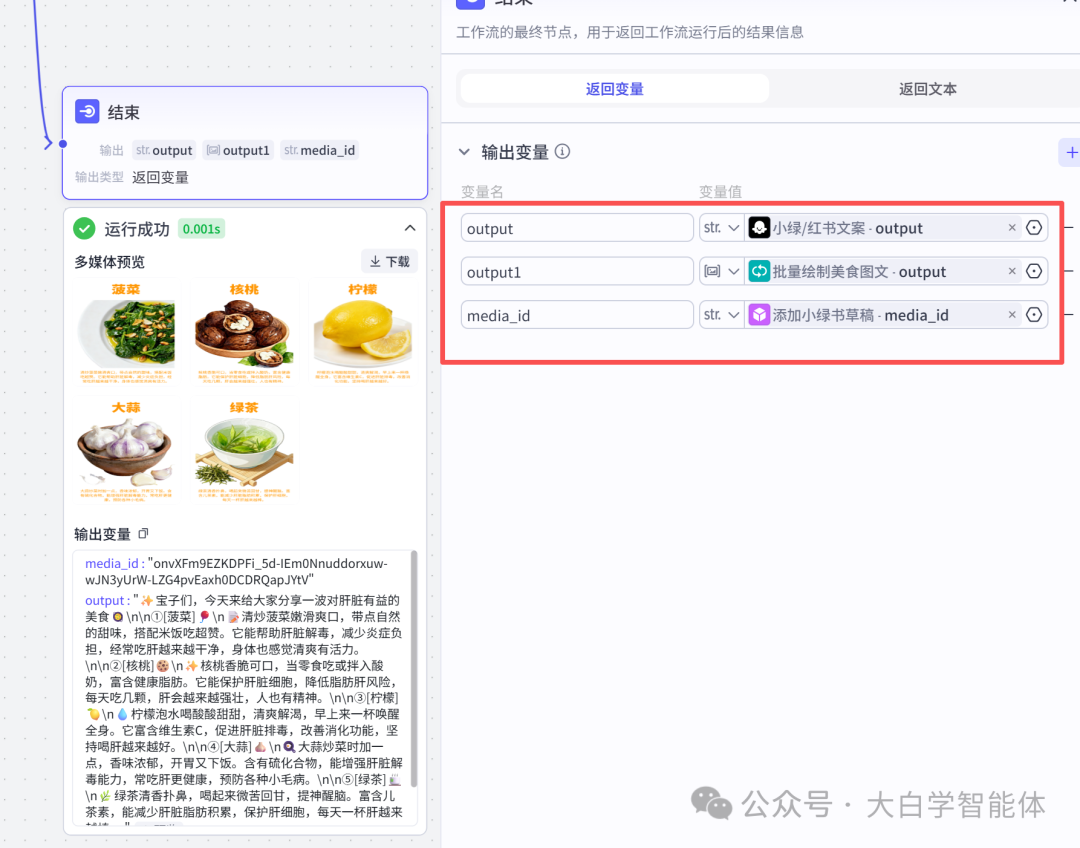Click the 下载 download button
Image resolution: width=1080 pixels, height=848 pixels.
[389, 260]
